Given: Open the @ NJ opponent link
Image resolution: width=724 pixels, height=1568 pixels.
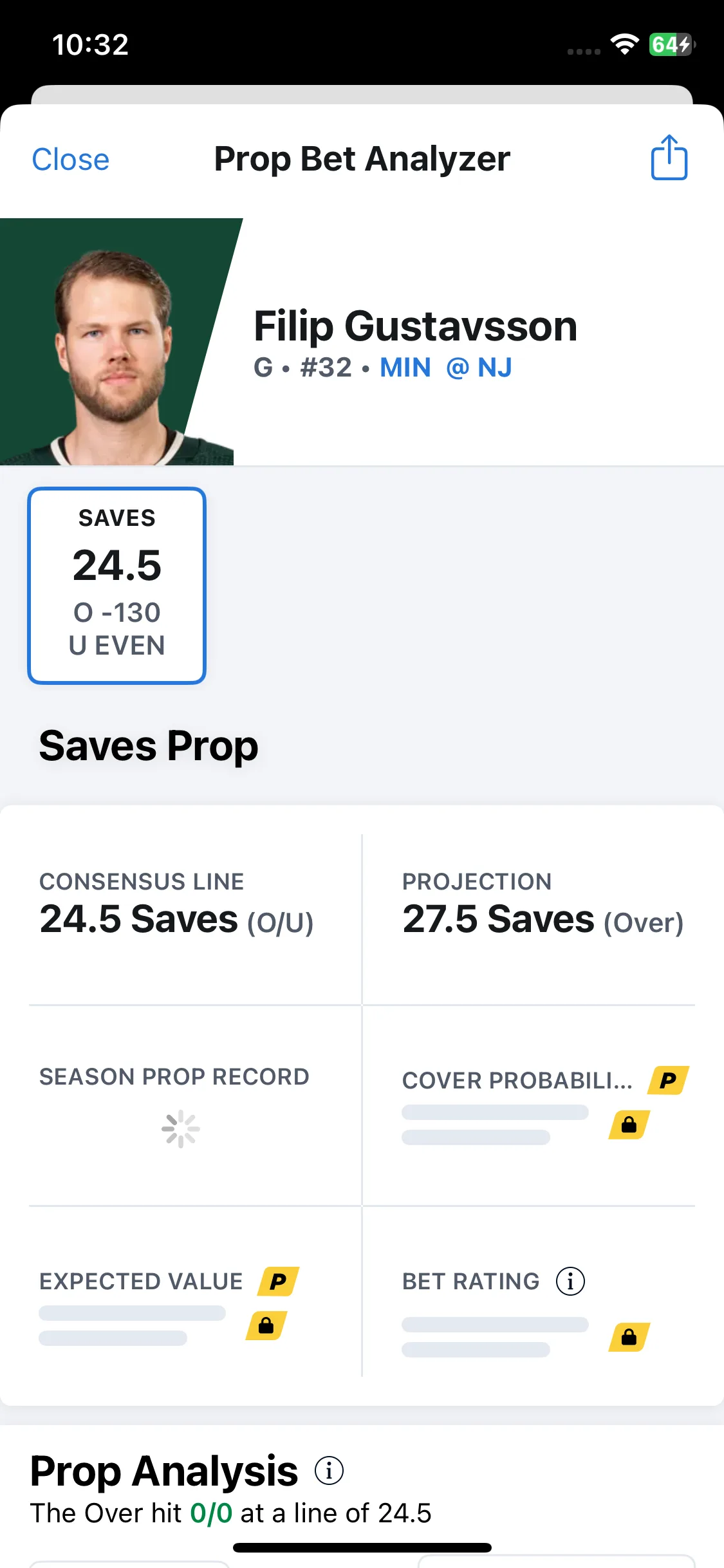Looking at the screenshot, I should click(x=479, y=368).
